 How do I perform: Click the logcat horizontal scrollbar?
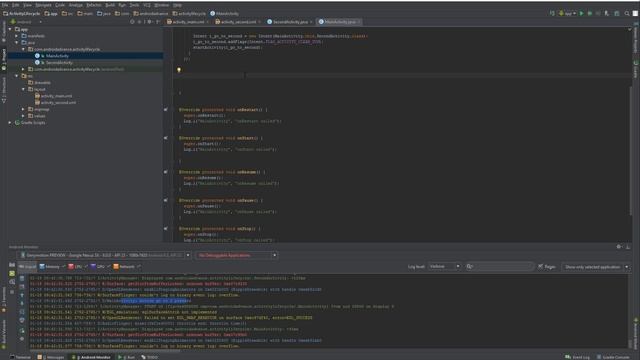pyautogui.click(x=104, y=351)
